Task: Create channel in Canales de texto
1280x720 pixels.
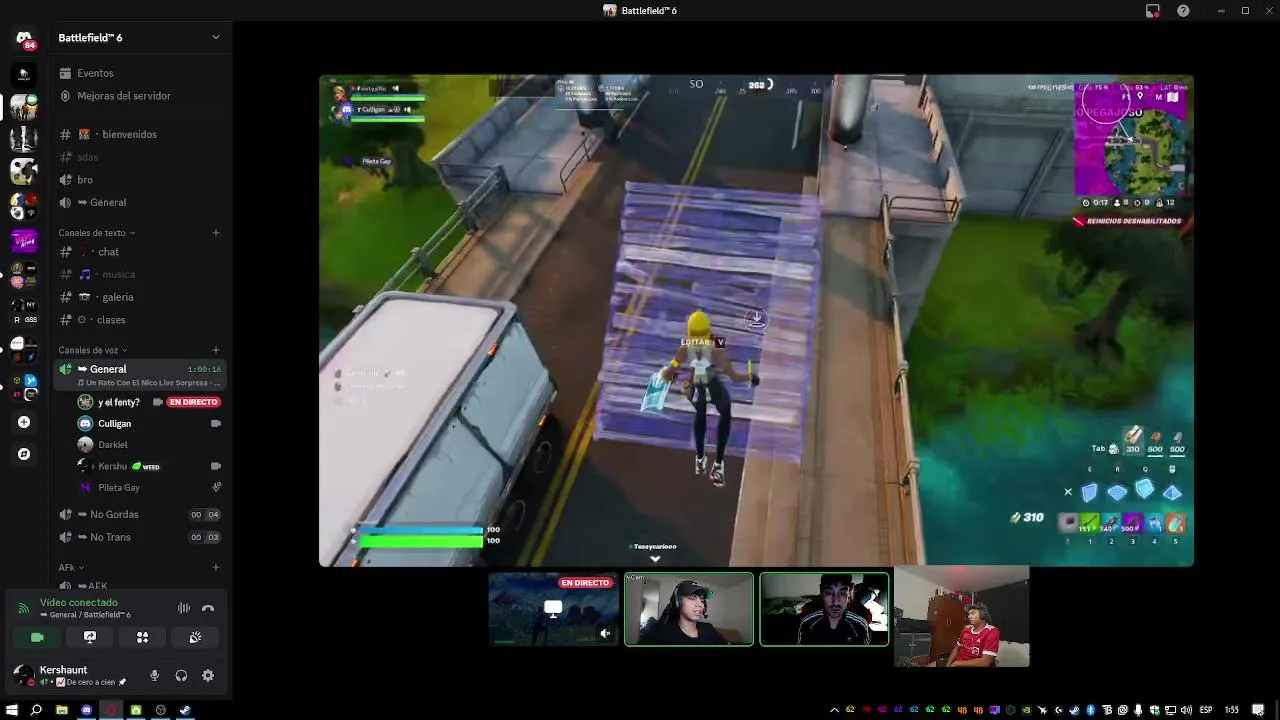Action: (x=216, y=233)
